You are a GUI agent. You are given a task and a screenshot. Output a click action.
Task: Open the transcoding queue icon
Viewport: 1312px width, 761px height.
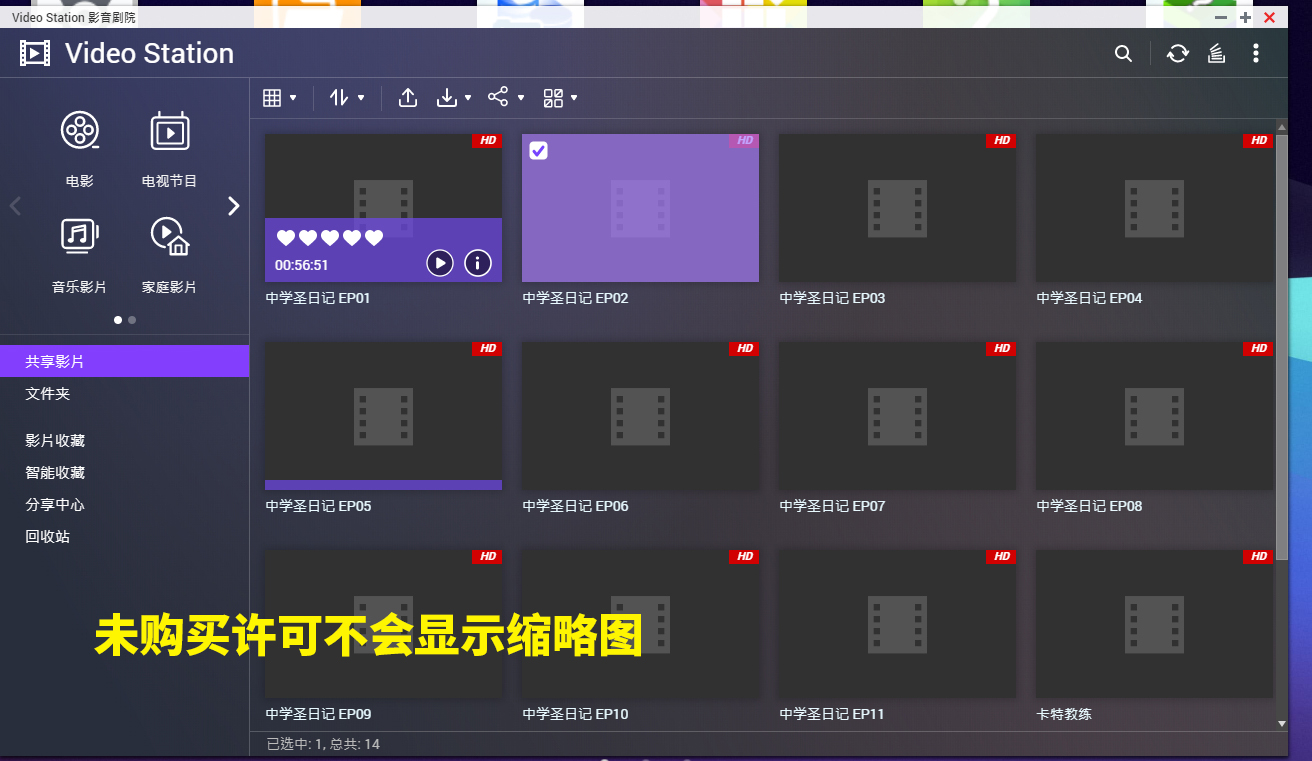(x=1216, y=53)
